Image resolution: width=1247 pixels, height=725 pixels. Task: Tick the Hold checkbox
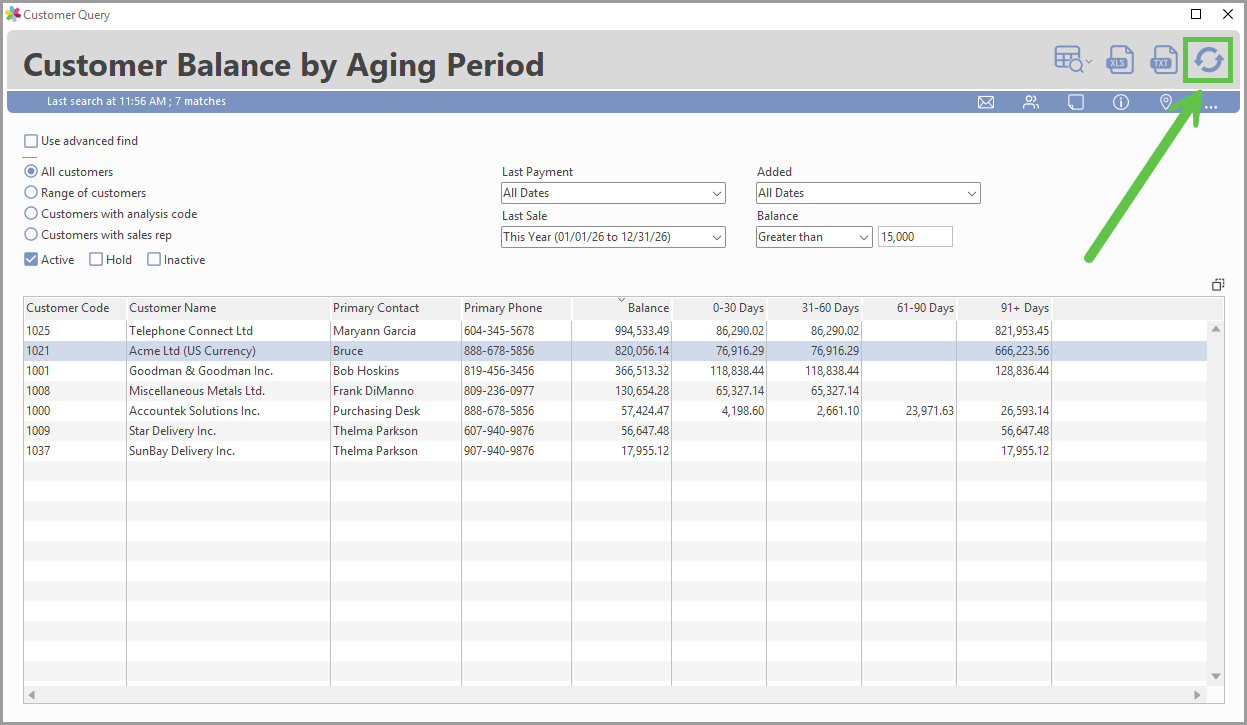tap(96, 260)
